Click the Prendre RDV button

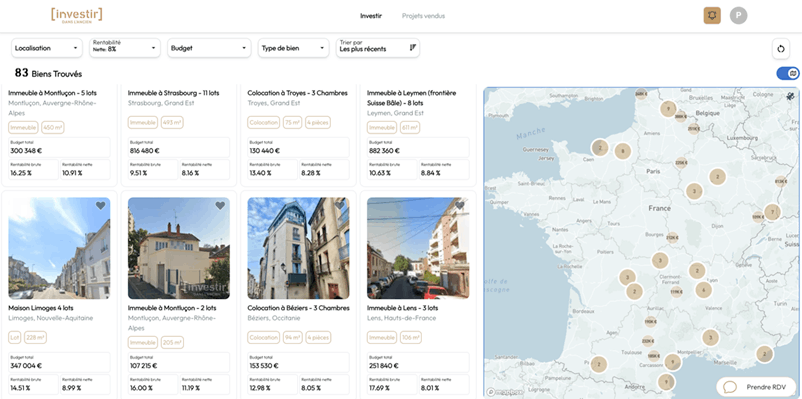pos(756,387)
